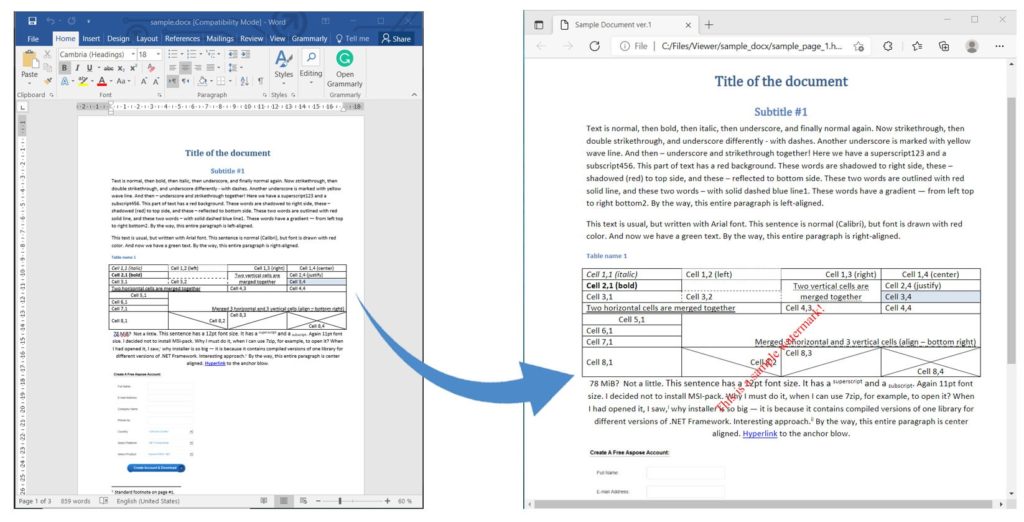The image size is (1024, 522).
Task: Click the browser profile avatar
Action: click(972, 46)
